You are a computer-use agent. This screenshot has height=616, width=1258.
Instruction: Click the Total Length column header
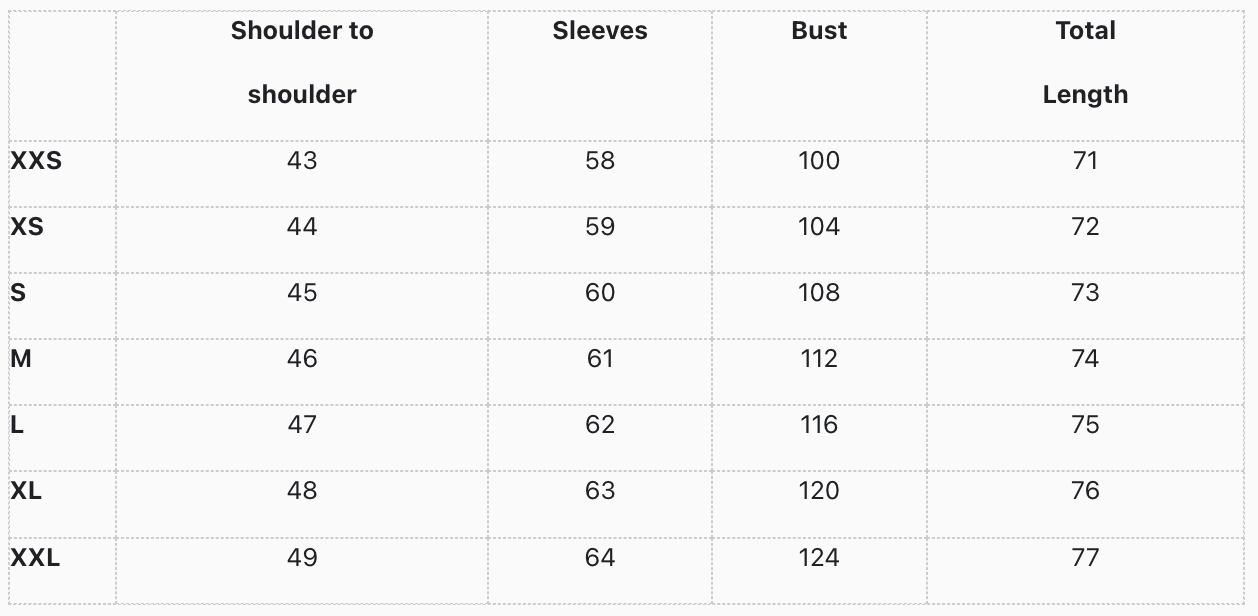tap(1085, 62)
